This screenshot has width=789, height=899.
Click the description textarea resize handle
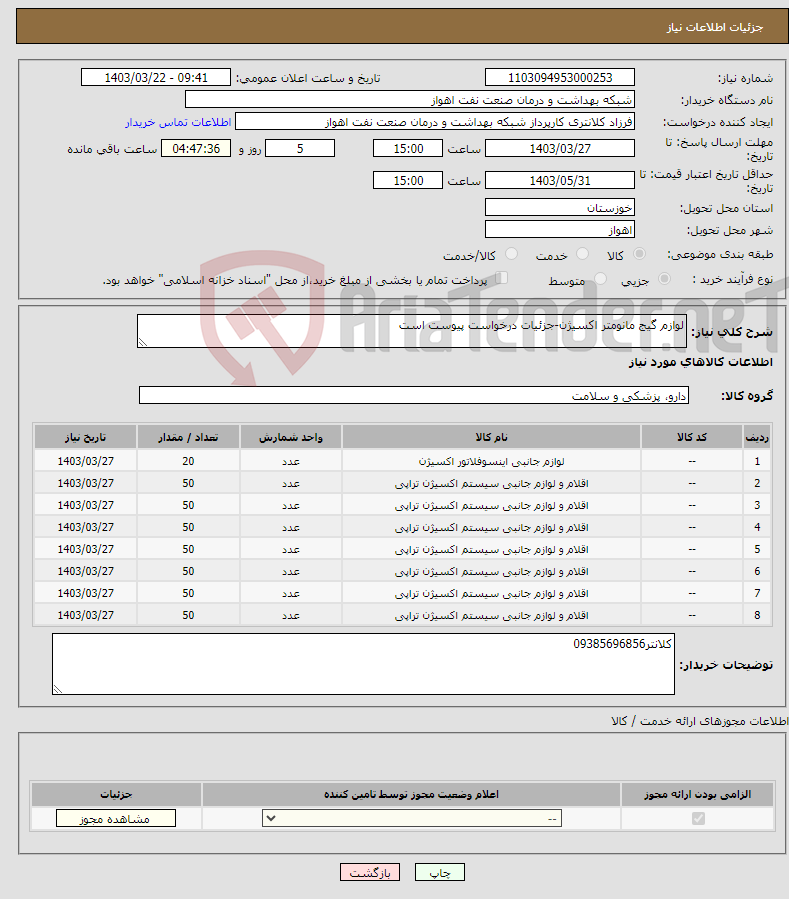pyautogui.click(x=143, y=342)
